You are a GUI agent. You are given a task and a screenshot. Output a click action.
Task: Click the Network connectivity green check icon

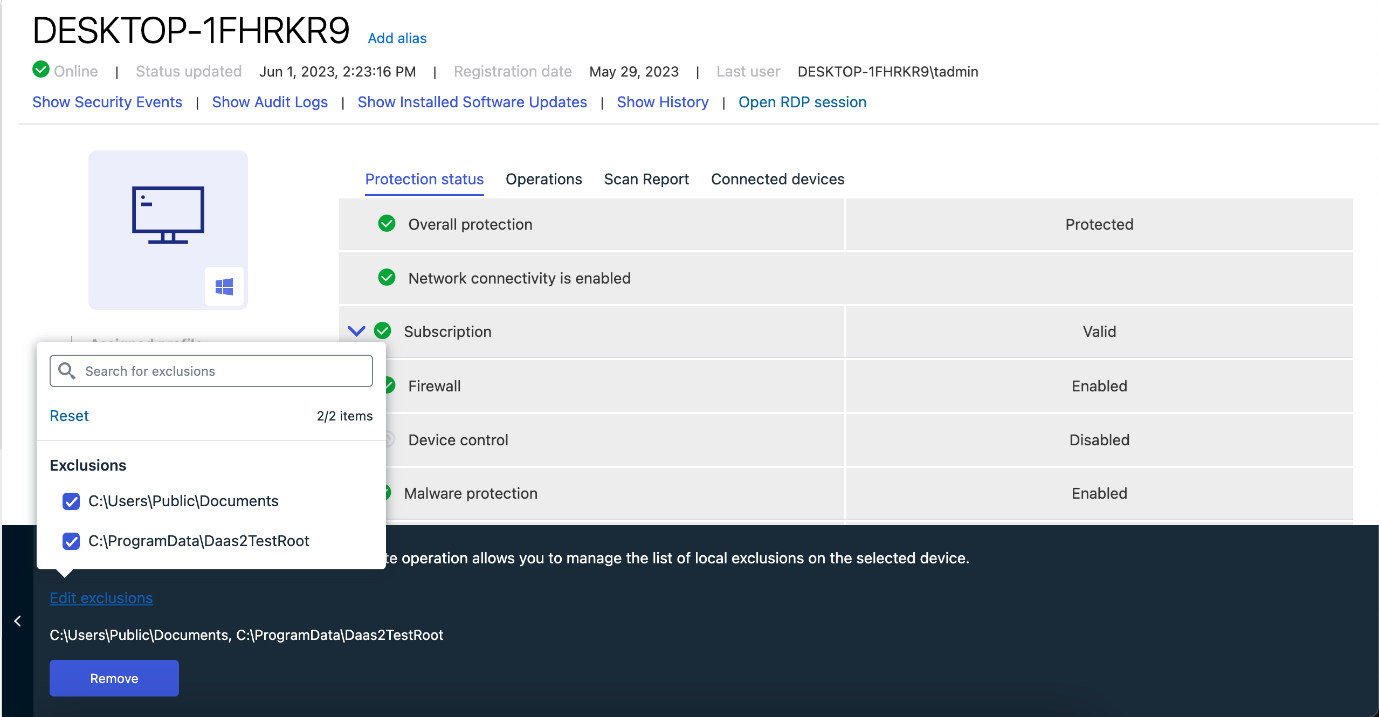(387, 278)
